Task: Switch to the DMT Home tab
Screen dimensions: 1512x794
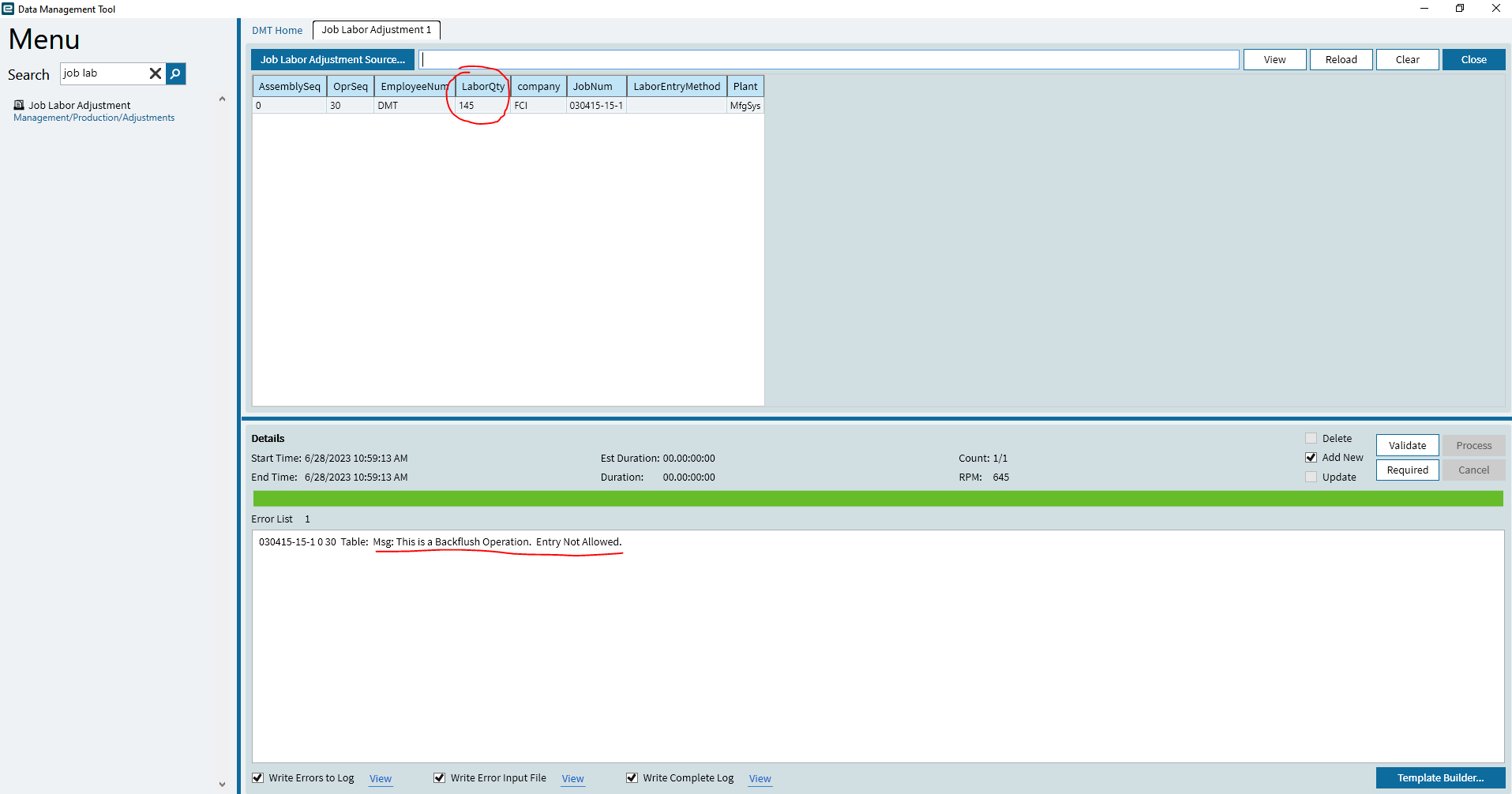Action: pyautogui.click(x=277, y=30)
